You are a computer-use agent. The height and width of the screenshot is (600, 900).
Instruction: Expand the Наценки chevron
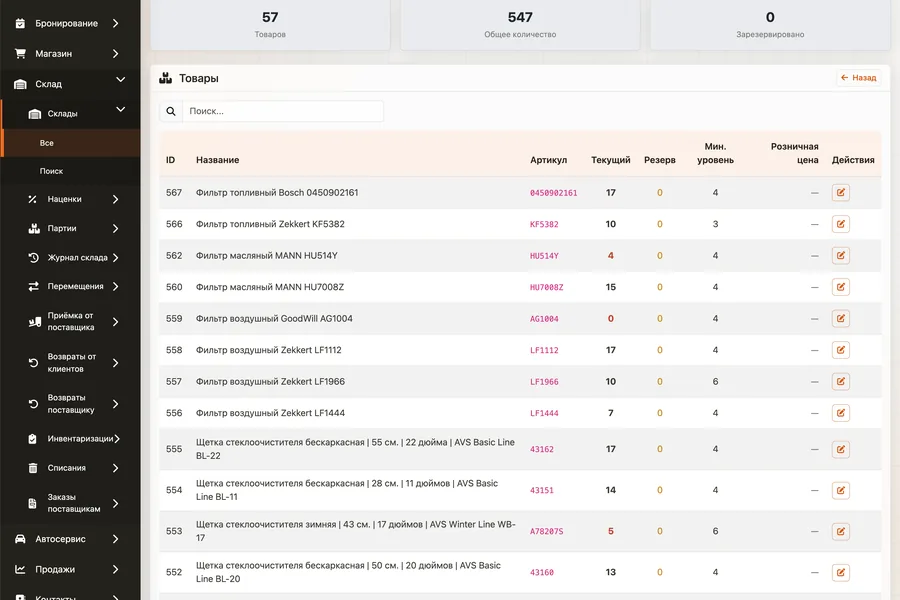(115, 199)
